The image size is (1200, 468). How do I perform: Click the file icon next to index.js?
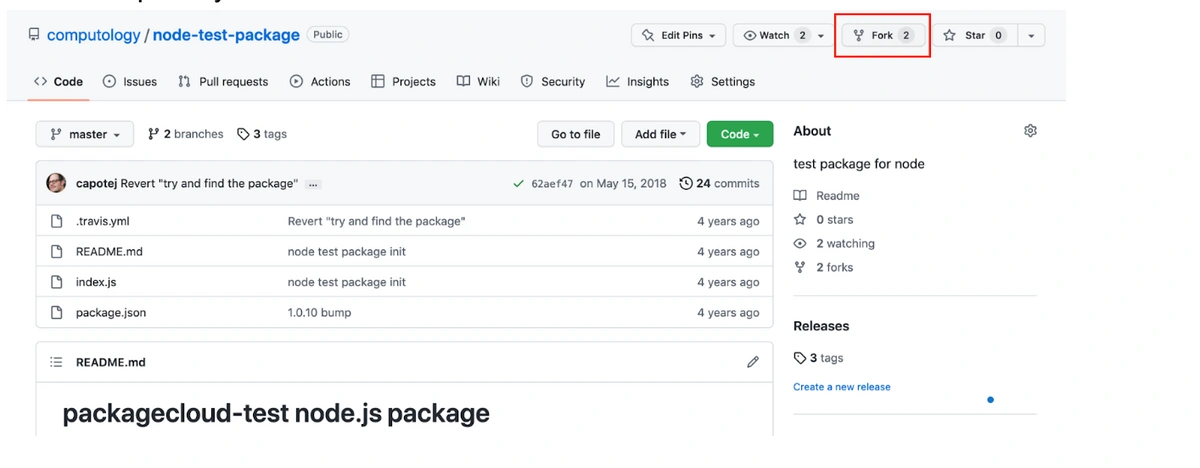point(57,282)
